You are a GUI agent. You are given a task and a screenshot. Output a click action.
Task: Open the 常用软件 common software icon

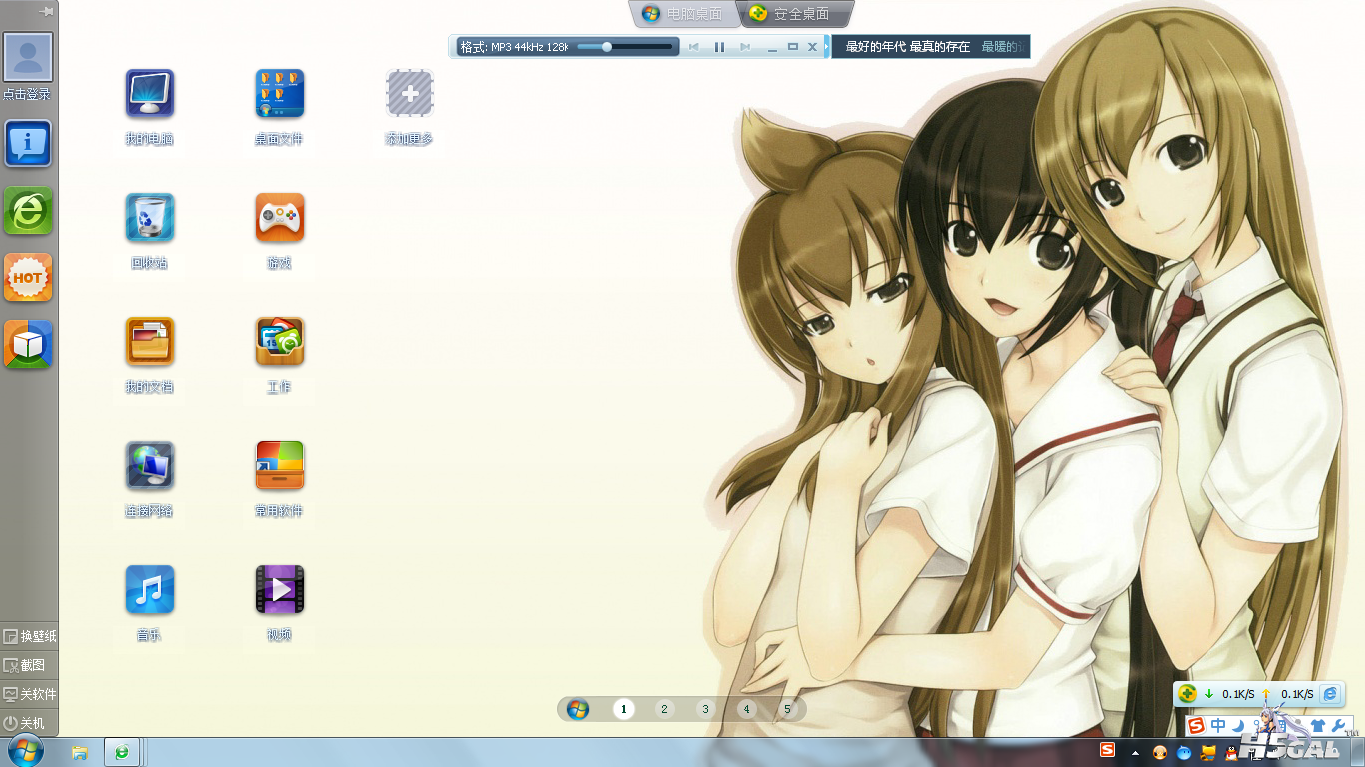click(x=279, y=466)
